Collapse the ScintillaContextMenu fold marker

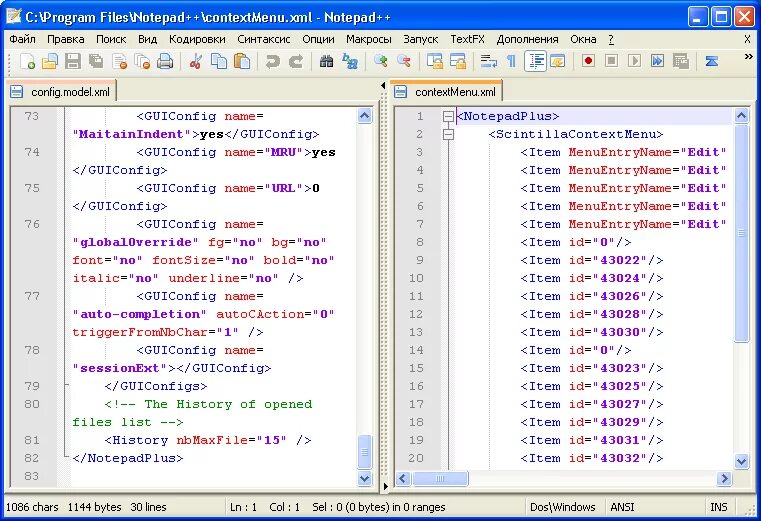tap(448, 134)
